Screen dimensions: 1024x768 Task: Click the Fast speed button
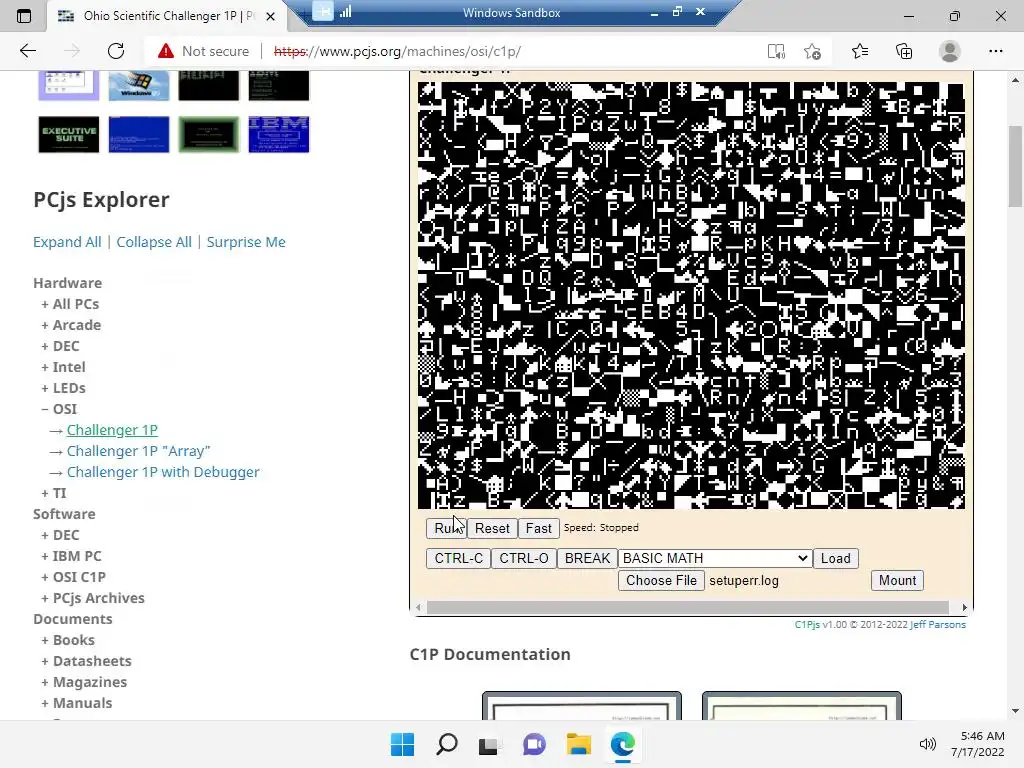(539, 528)
